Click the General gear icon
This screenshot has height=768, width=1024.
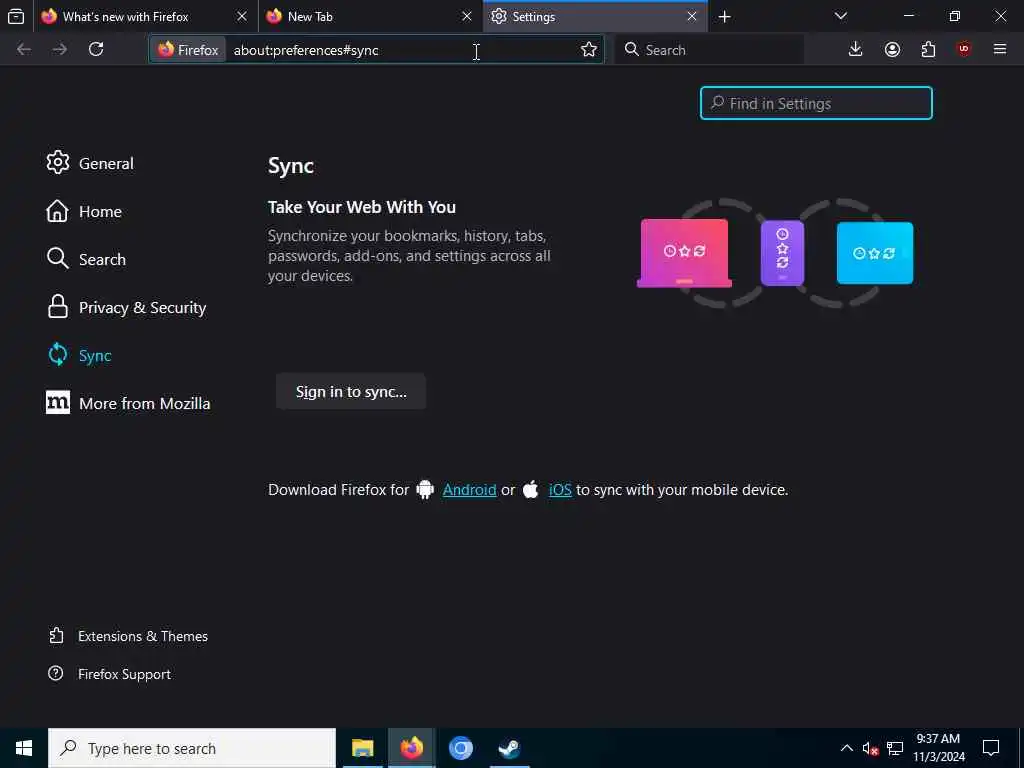click(57, 163)
